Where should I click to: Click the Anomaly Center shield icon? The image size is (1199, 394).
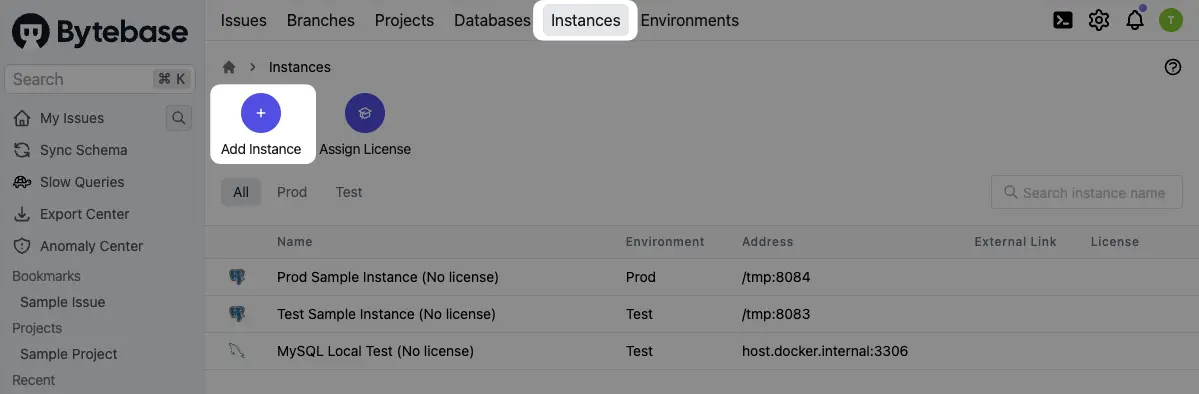(22, 246)
